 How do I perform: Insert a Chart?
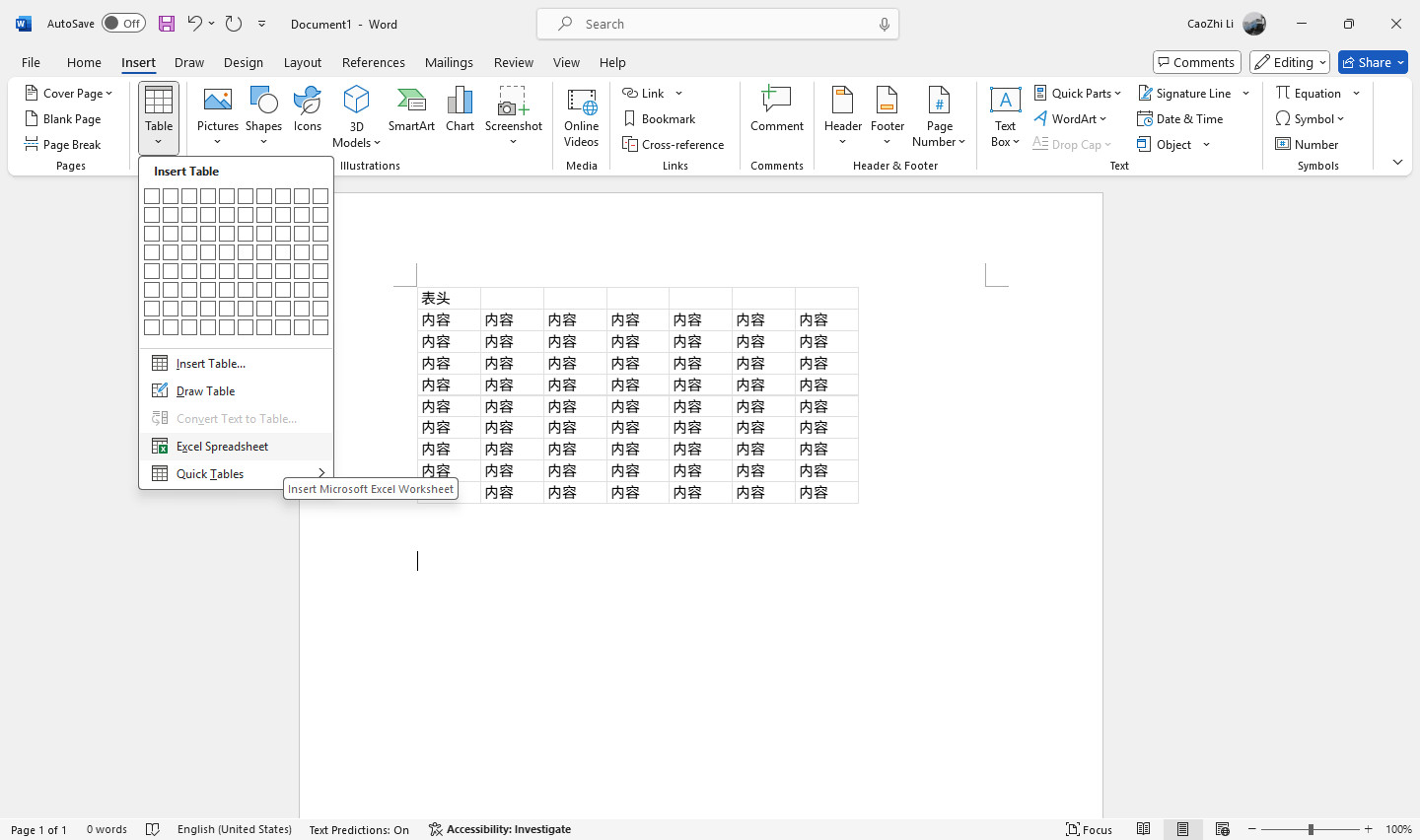tap(460, 109)
